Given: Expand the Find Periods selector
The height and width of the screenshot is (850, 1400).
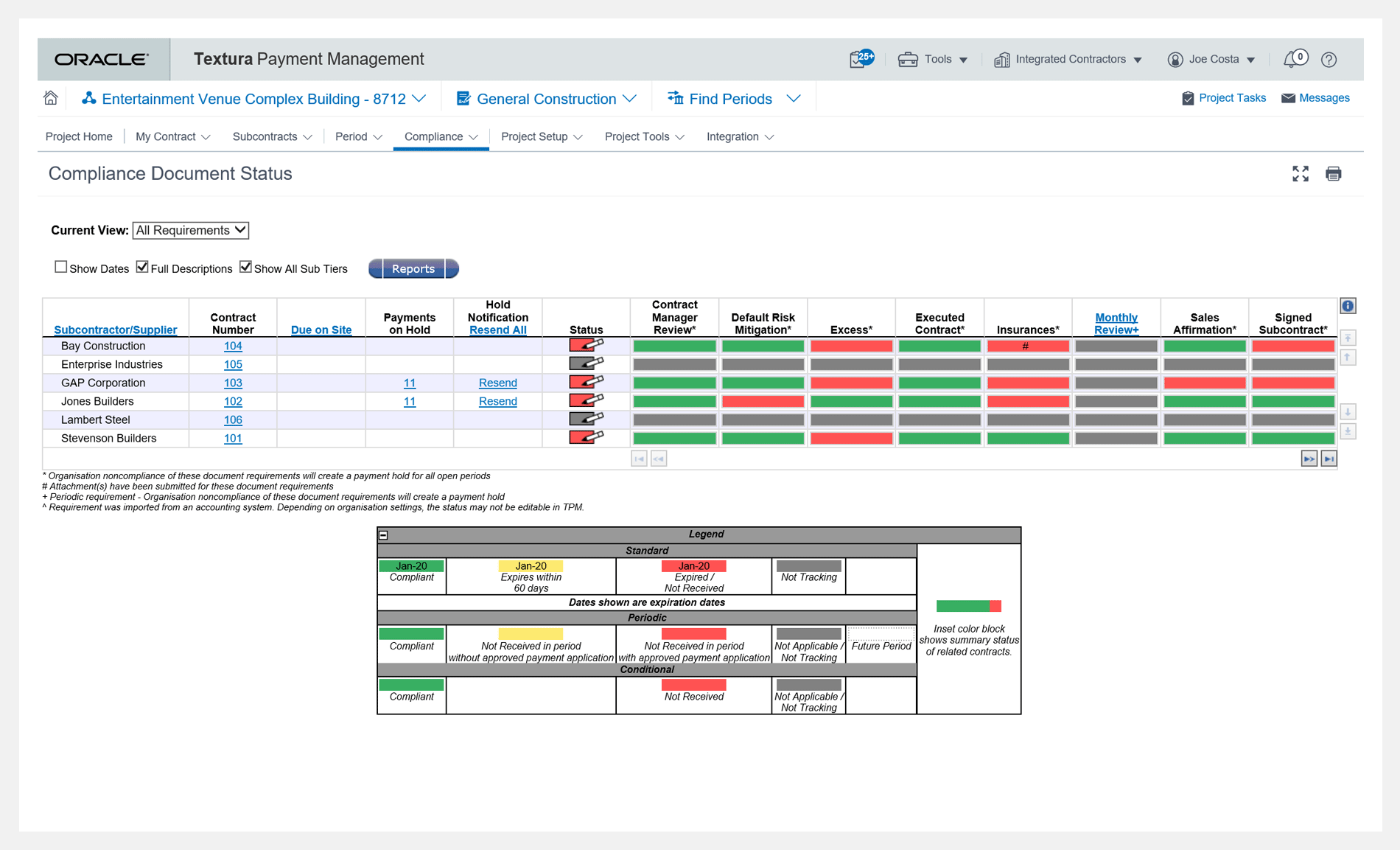Looking at the screenshot, I should point(734,99).
